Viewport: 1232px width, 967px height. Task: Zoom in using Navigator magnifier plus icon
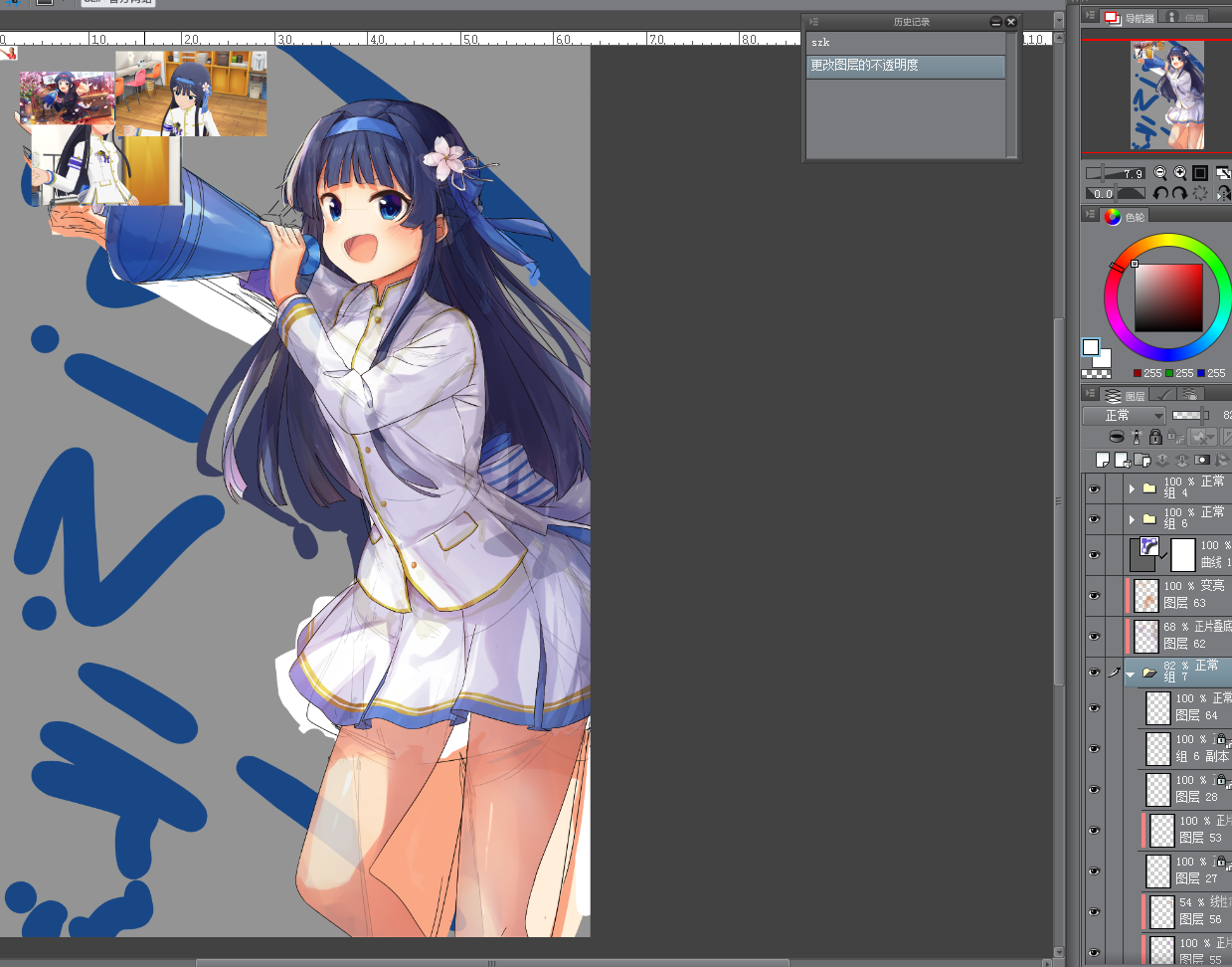pyautogui.click(x=1180, y=173)
